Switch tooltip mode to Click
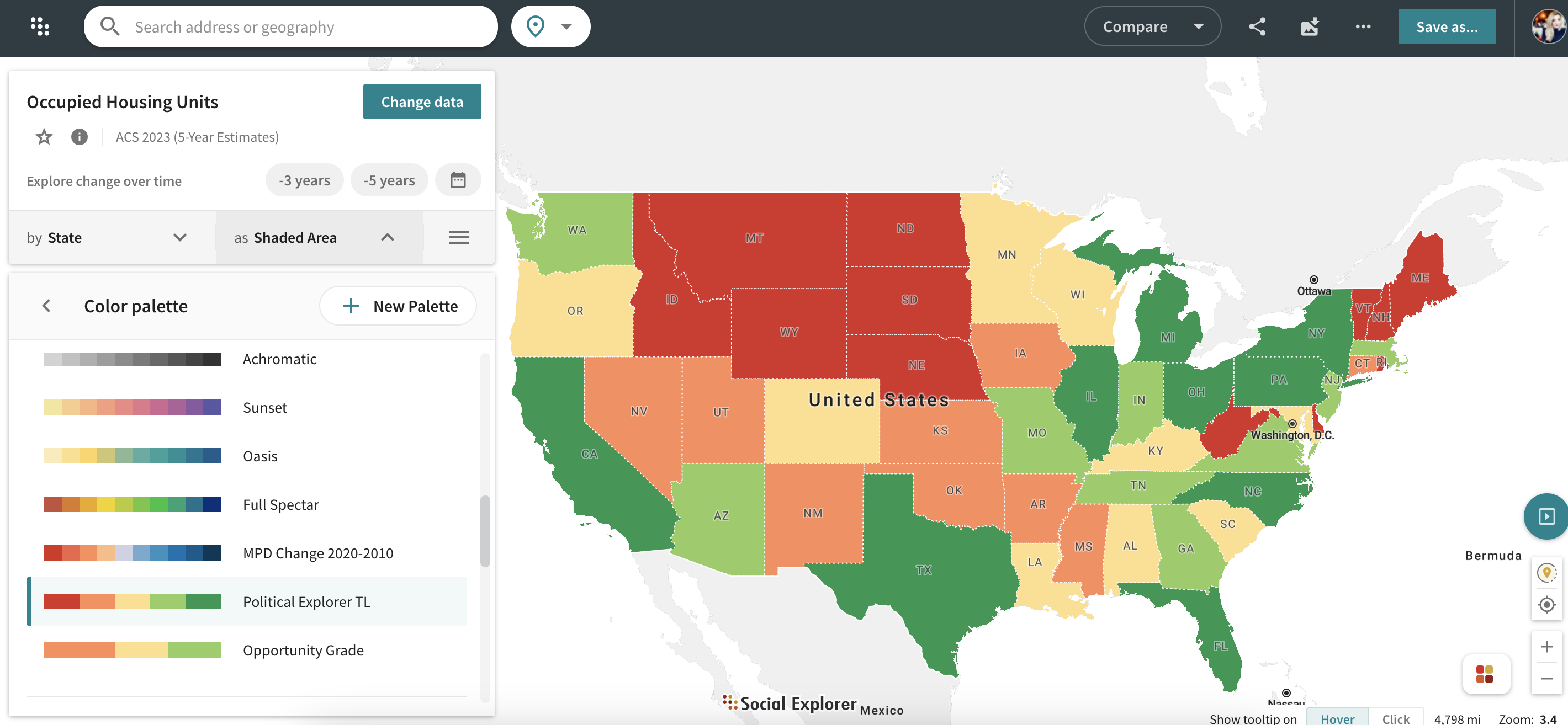Screen dimensions: 1568x725 point(1396,719)
